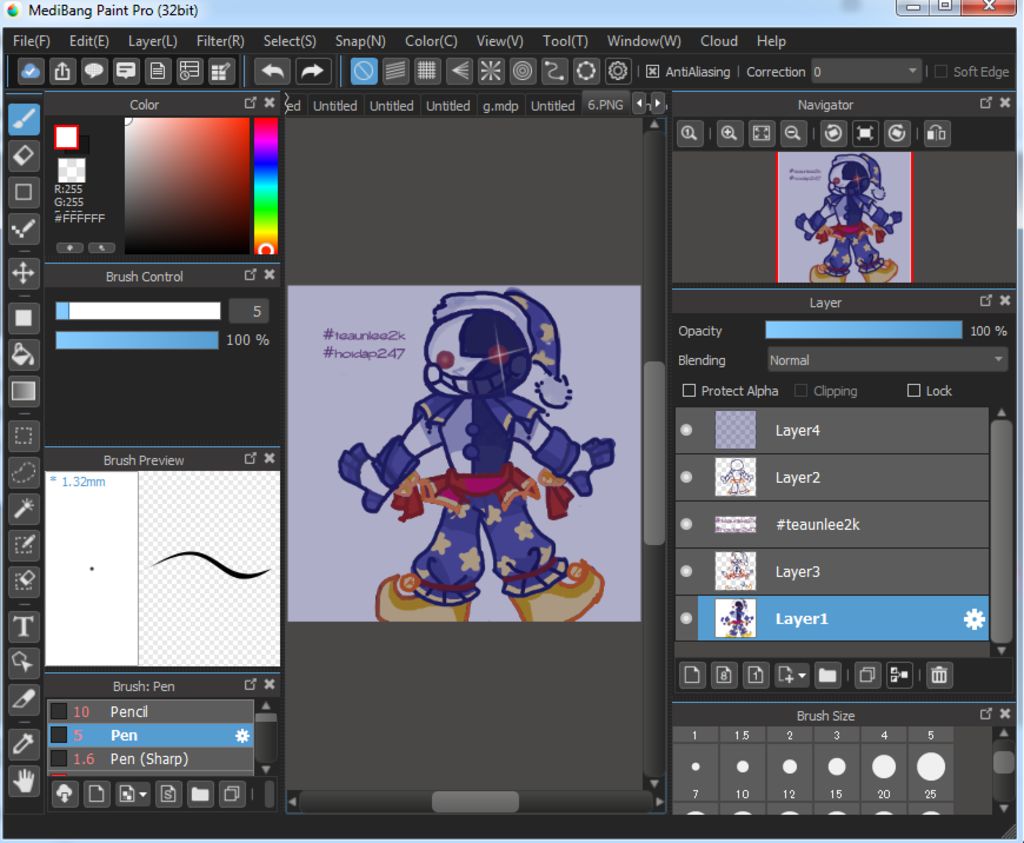Screen dimensions: 1024x843
Task: Toggle the AntiAliasing checkbox
Action: tap(652, 72)
